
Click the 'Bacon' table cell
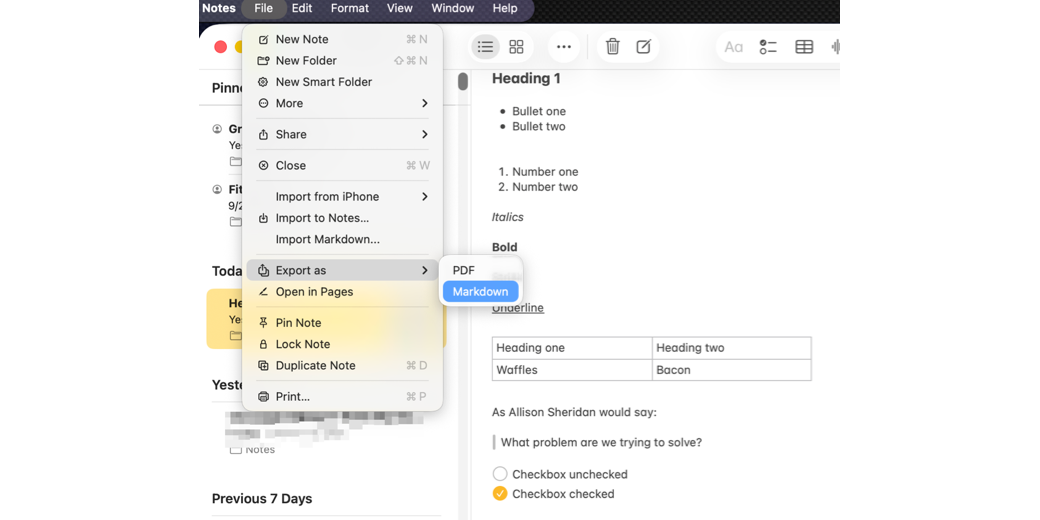pos(732,369)
